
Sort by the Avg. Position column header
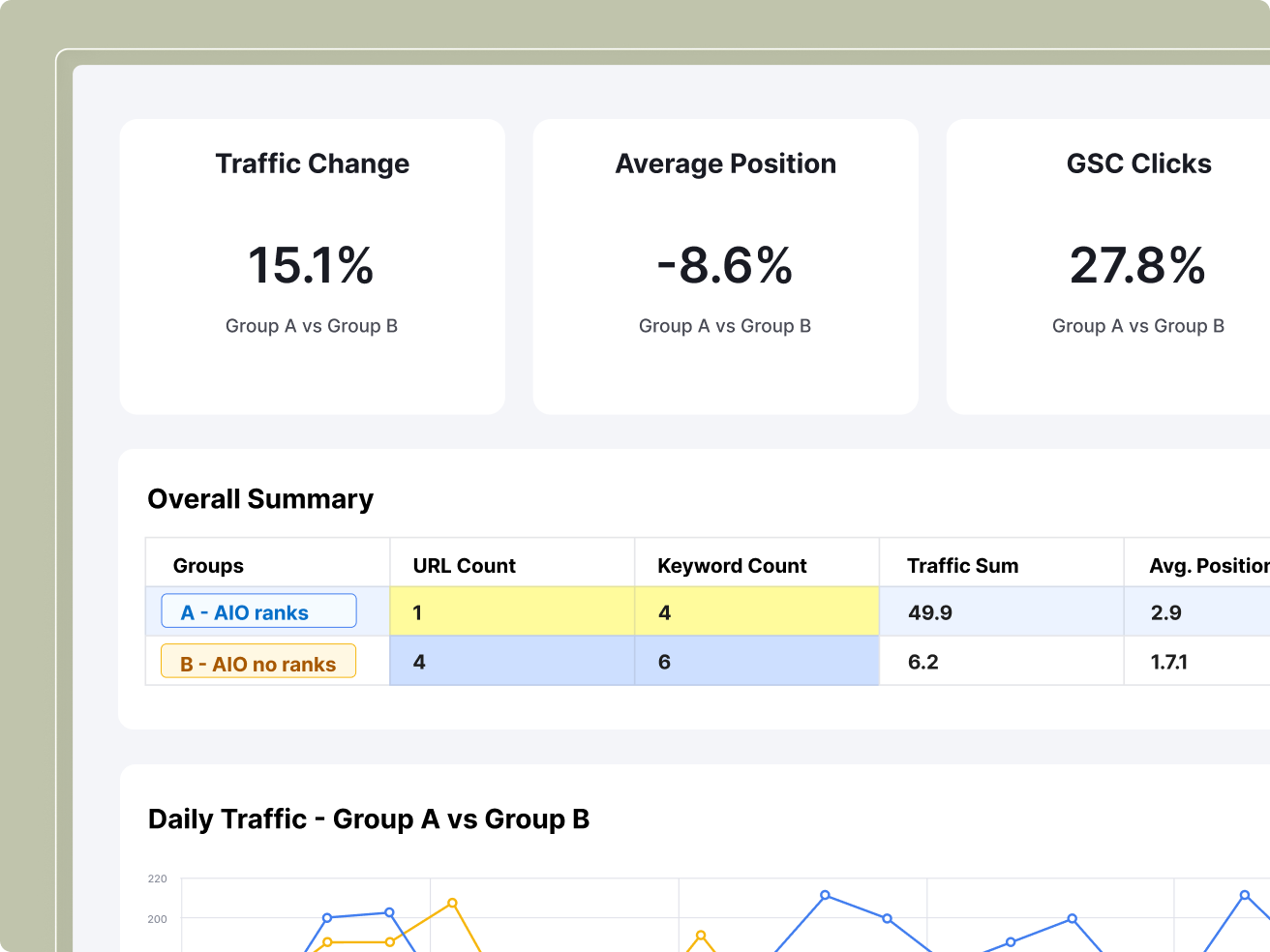pos(1207,565)
